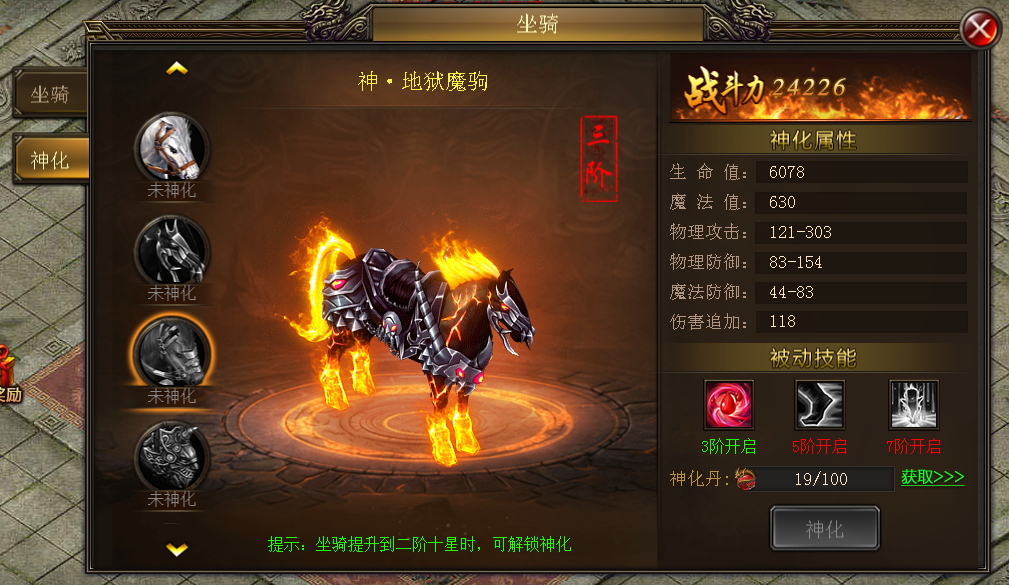Click the 神化 button
This screenshot has height=585, width=1009.
click(x=824, y=528)
